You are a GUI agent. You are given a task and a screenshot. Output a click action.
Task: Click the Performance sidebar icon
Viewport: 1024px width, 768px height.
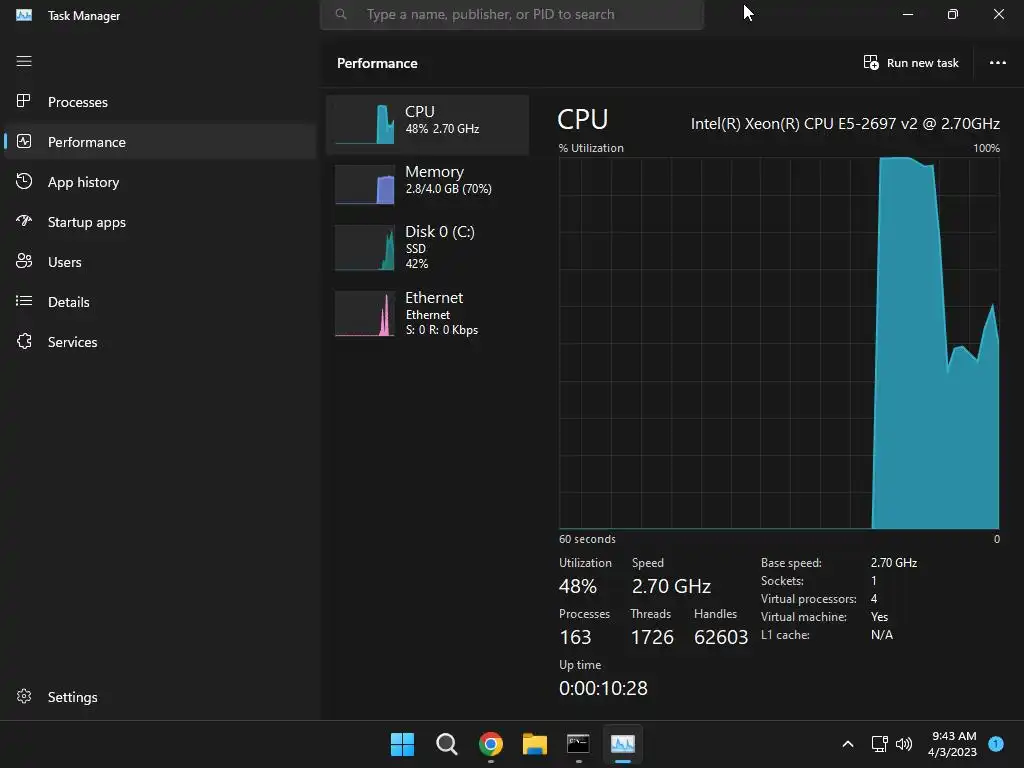click(x=24, y=141)
